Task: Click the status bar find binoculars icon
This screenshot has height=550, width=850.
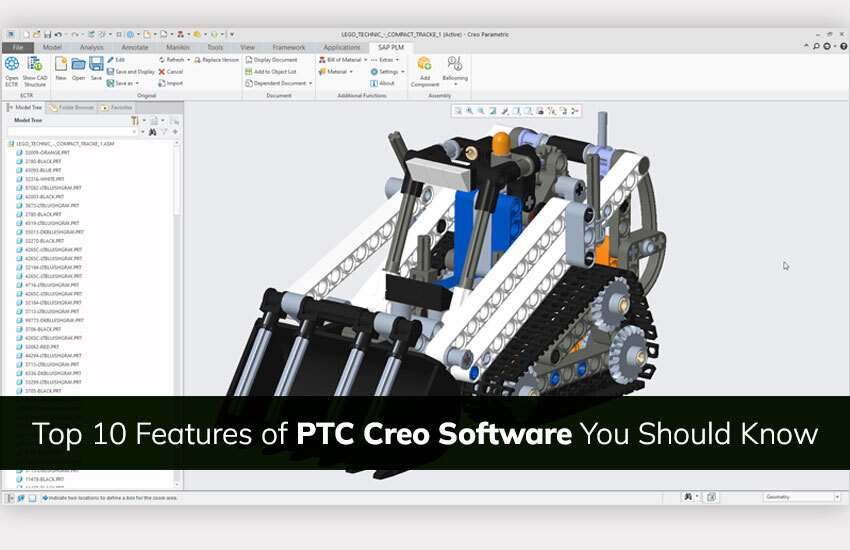Action: click(x=688, y=496)
